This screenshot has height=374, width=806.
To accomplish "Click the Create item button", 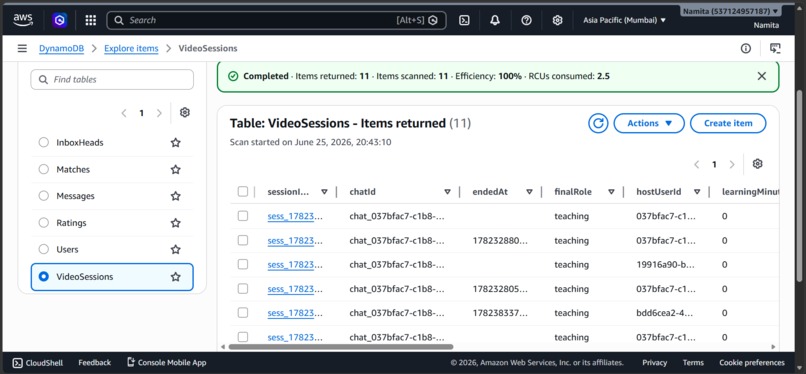I will 728,123.
